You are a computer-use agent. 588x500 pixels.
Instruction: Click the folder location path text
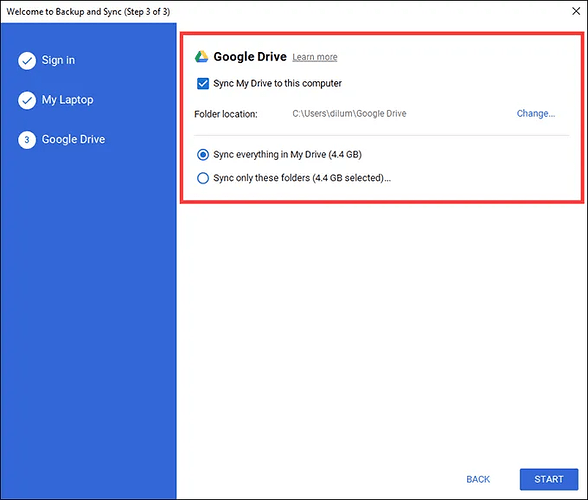point(349,113)
